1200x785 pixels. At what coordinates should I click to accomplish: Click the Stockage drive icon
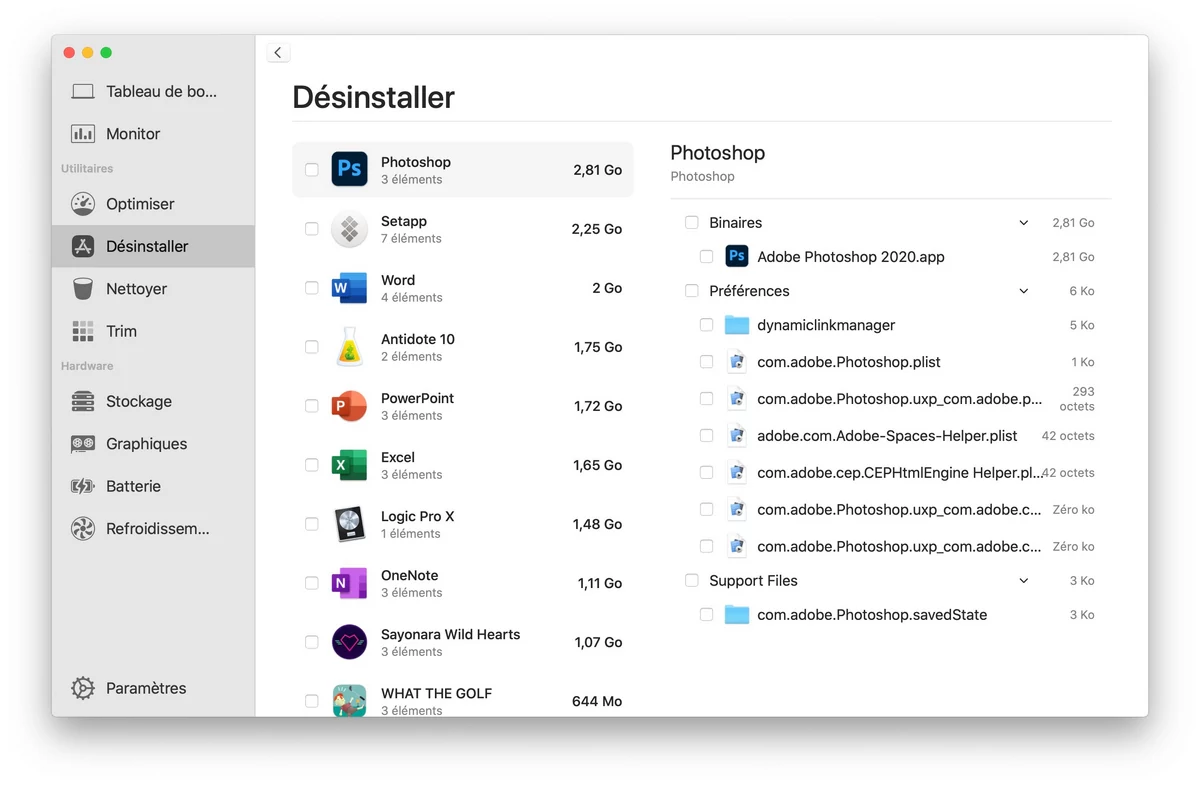coord(83,401)
